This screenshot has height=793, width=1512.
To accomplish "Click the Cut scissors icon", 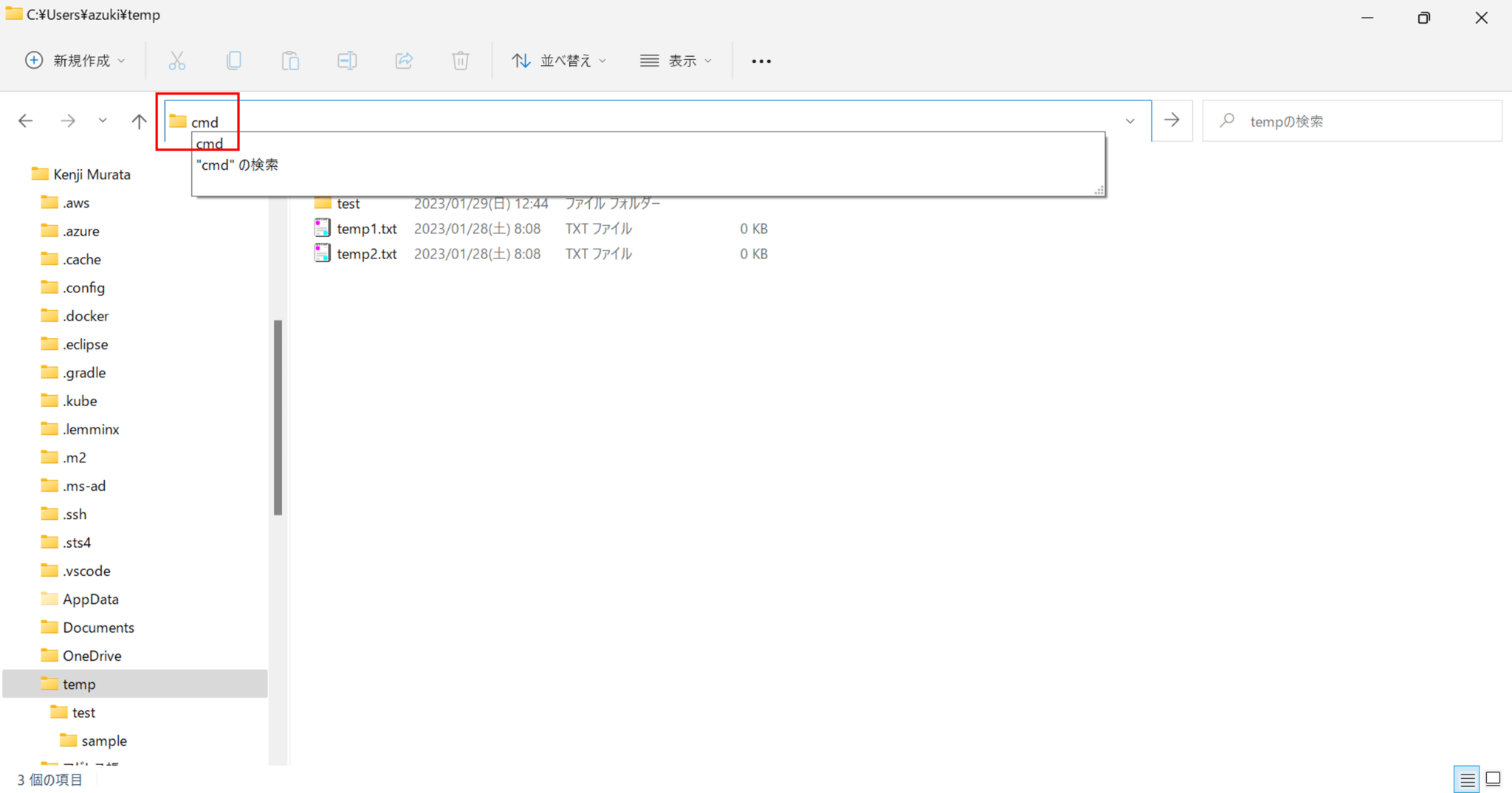I will point(176,61).
